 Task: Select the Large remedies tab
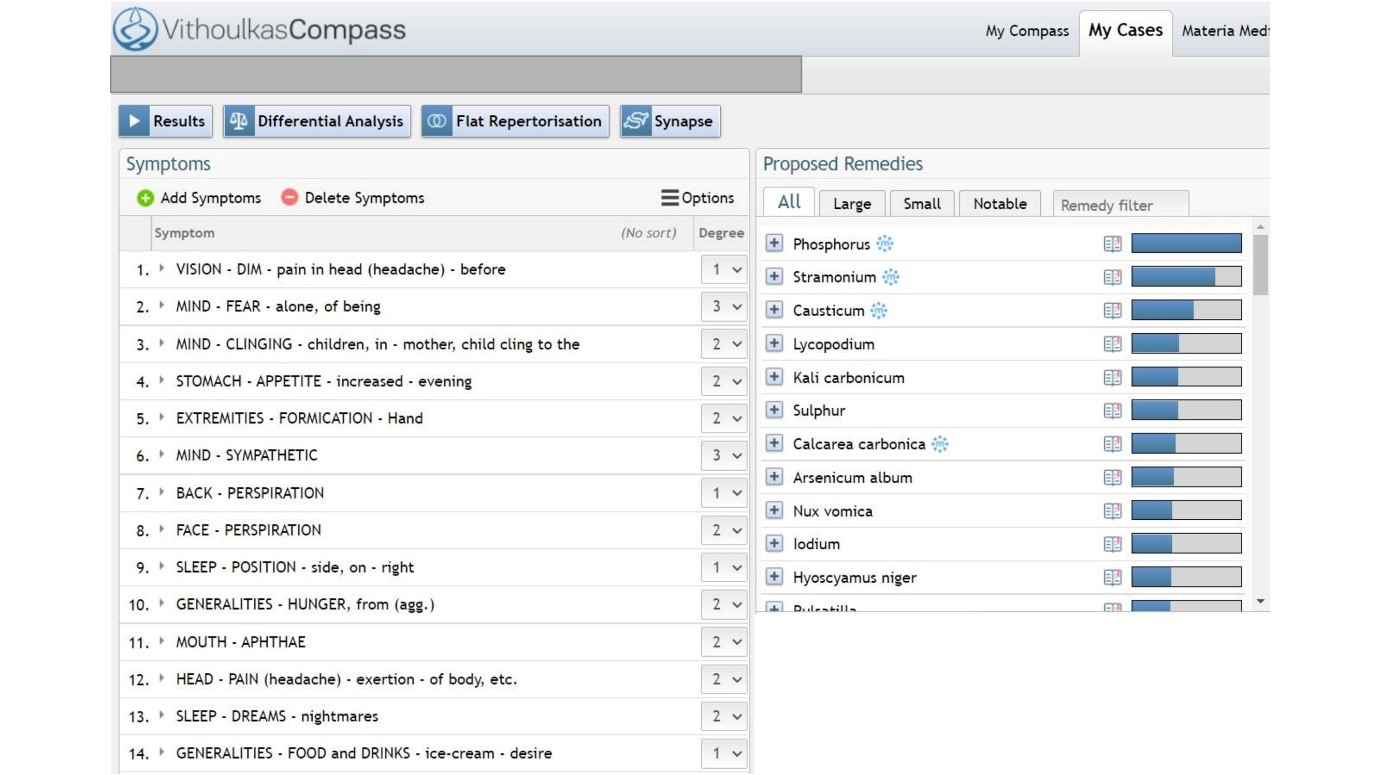pyautogui.click(x=851, y=204)
